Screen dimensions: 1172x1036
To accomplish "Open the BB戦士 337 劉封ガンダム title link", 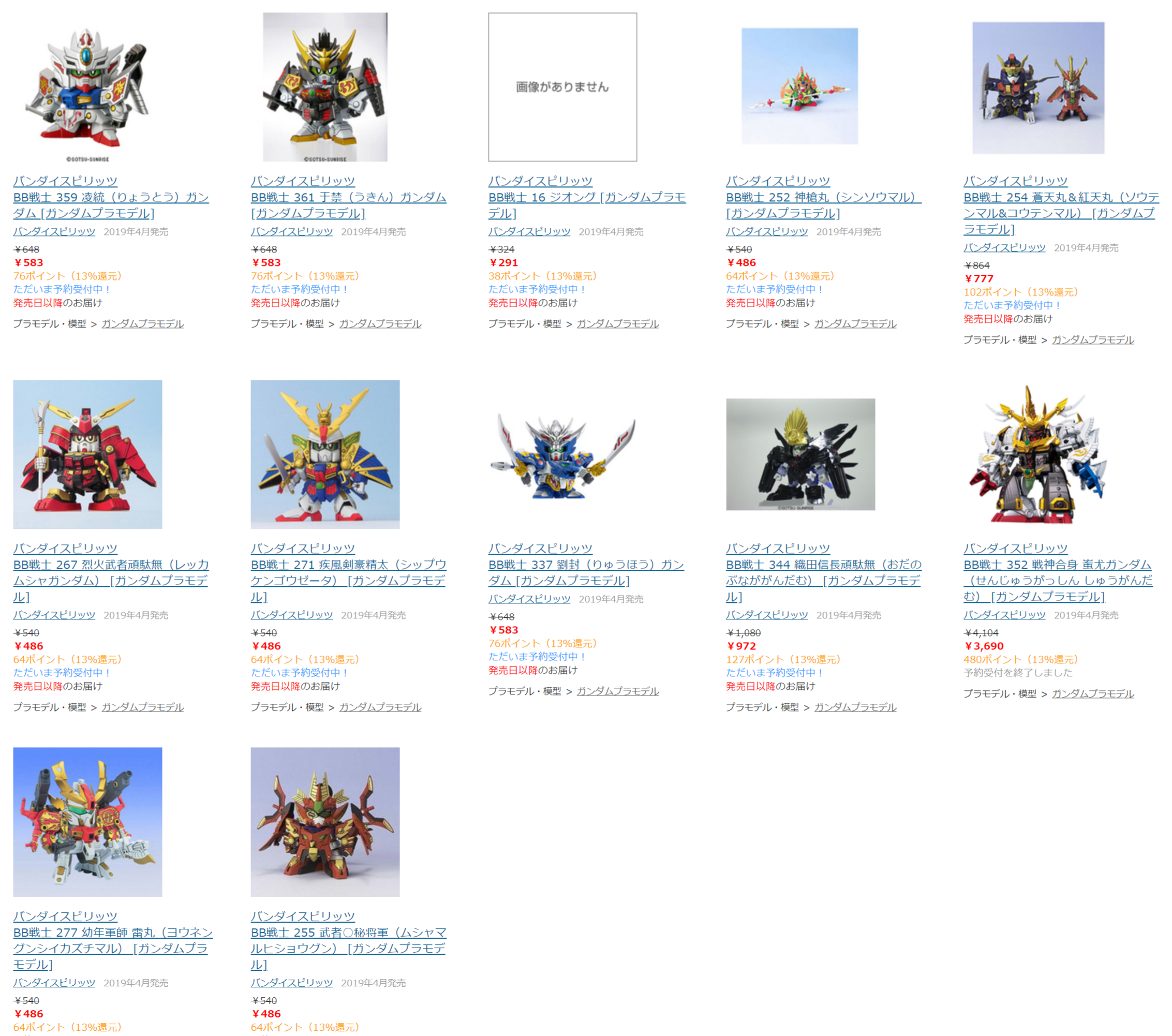I will [x=587, y=573].
